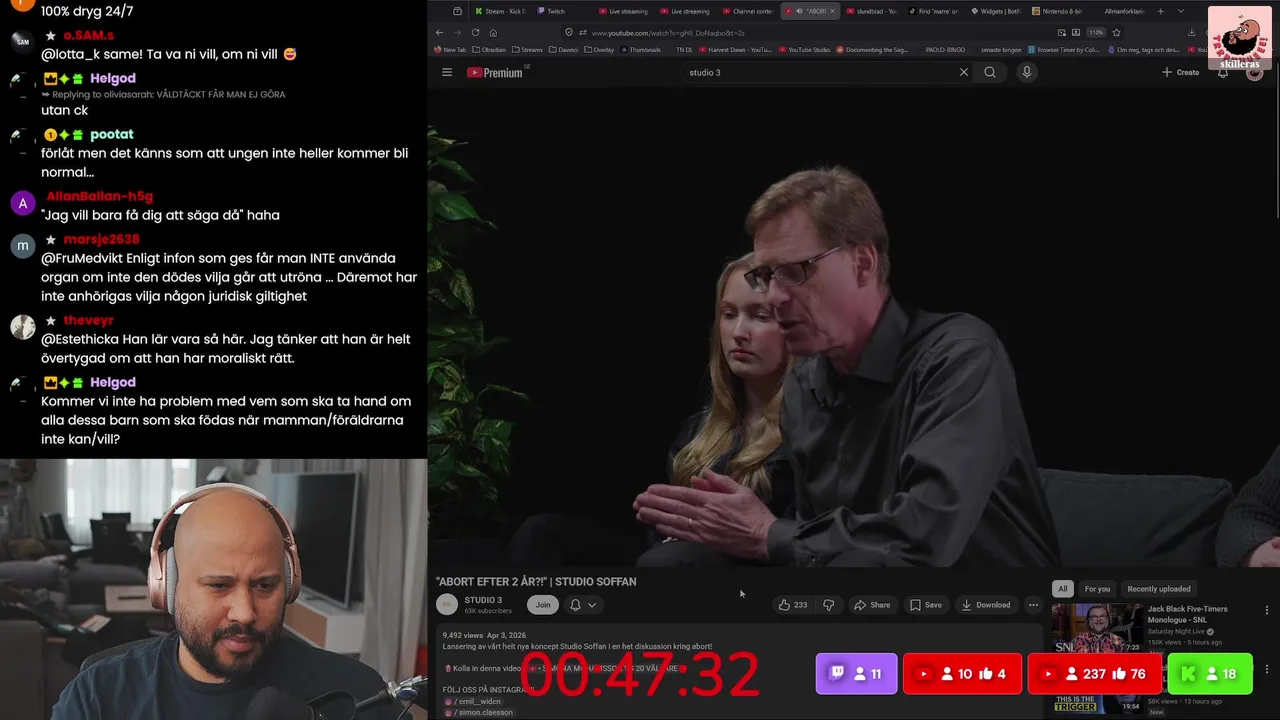The width and height of the screenshot is (1280, 720).
Task: Open the @emil__widen Instagram link
Action: [473, 701]
